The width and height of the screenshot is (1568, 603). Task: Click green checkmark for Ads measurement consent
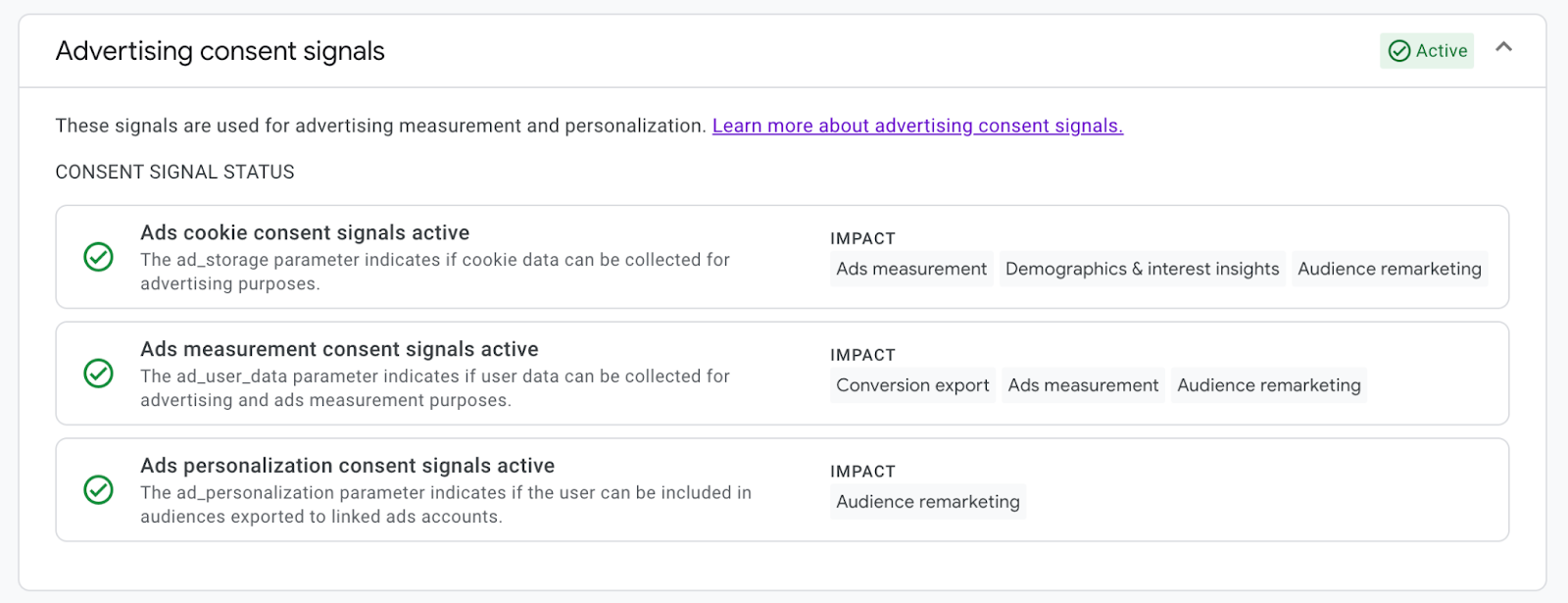pyautogui.click(x=98, y=374)
